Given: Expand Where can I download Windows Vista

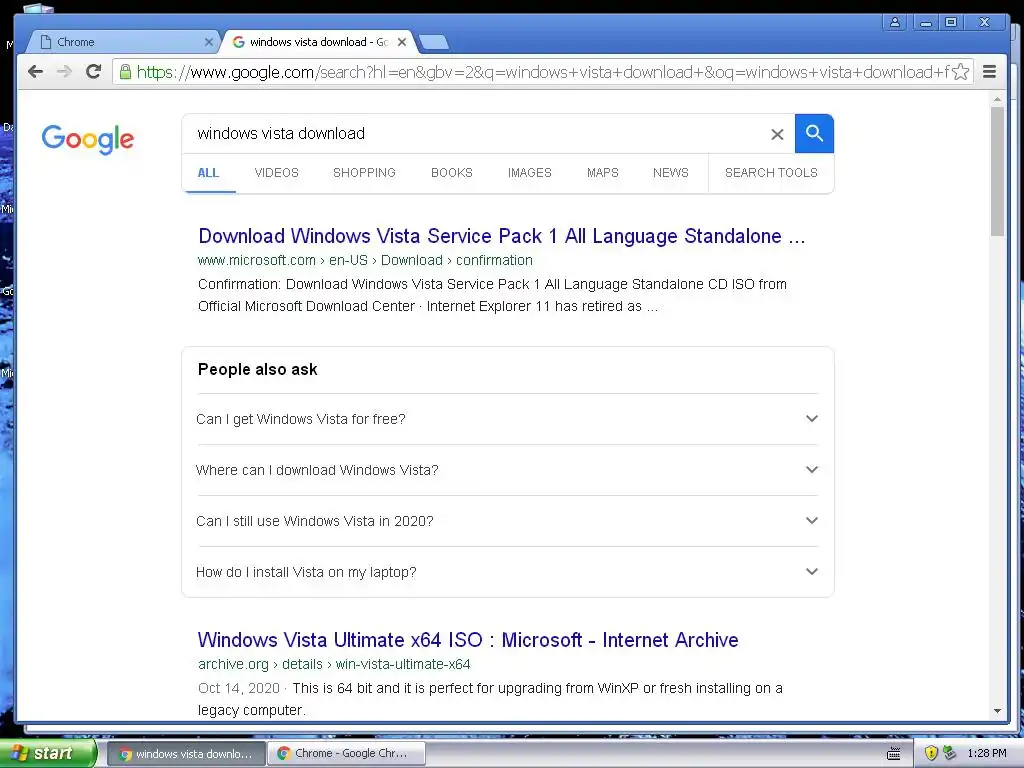Looking at the screenshot, I should [x=507, y=470].
